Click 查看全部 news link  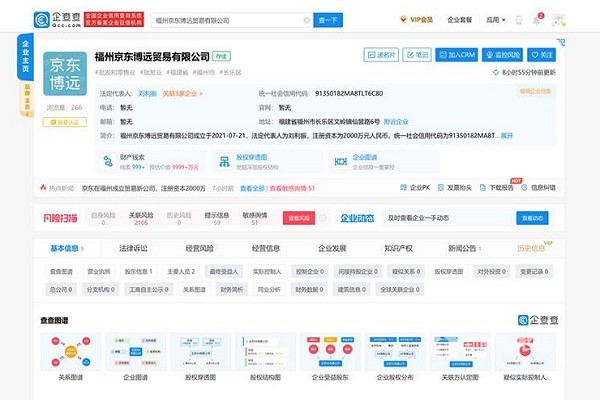252,188
